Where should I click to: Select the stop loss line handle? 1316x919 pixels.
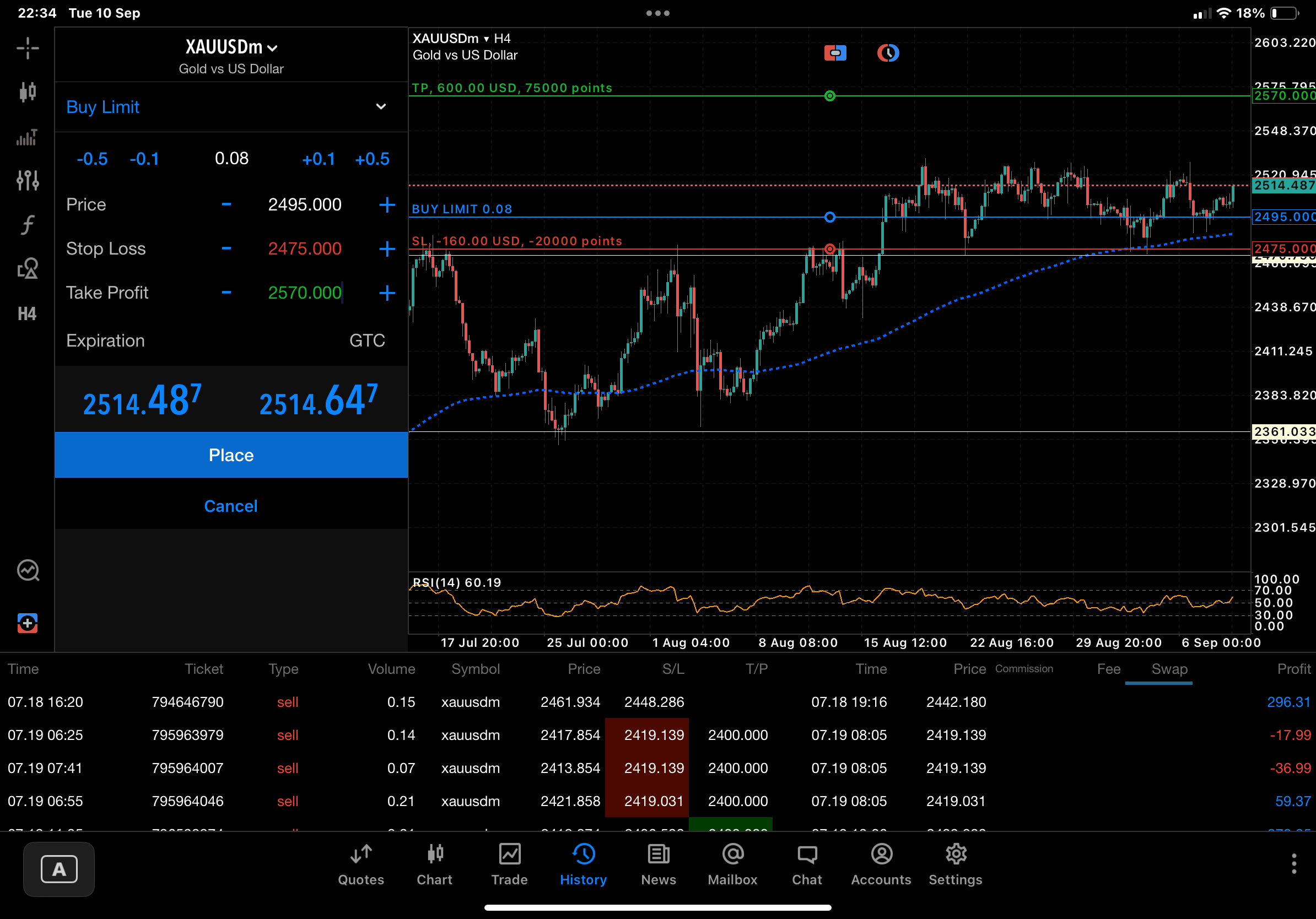click(829, 248)
